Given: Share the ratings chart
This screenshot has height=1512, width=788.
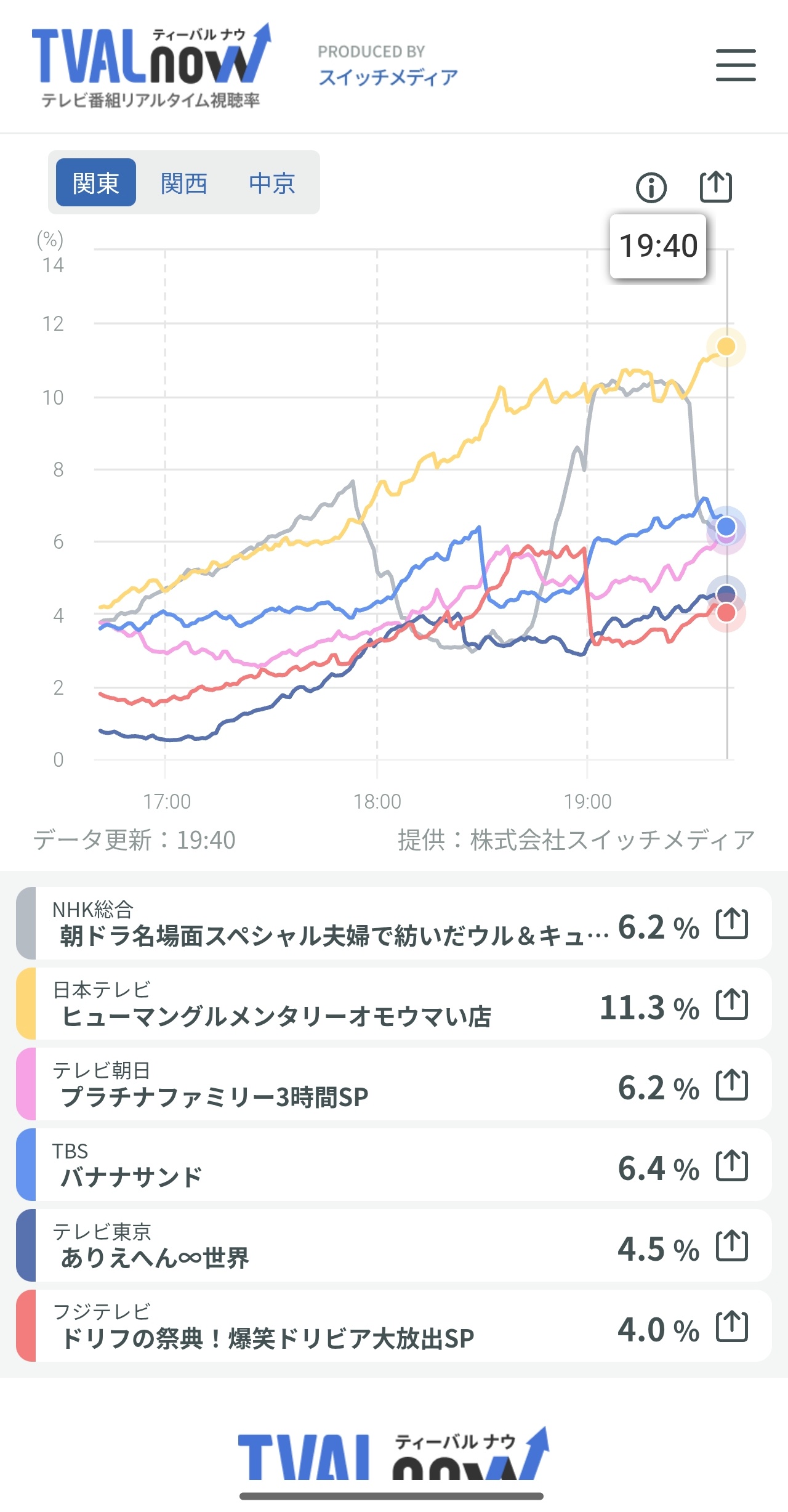Looking at the screenshot, I should 716,187.
